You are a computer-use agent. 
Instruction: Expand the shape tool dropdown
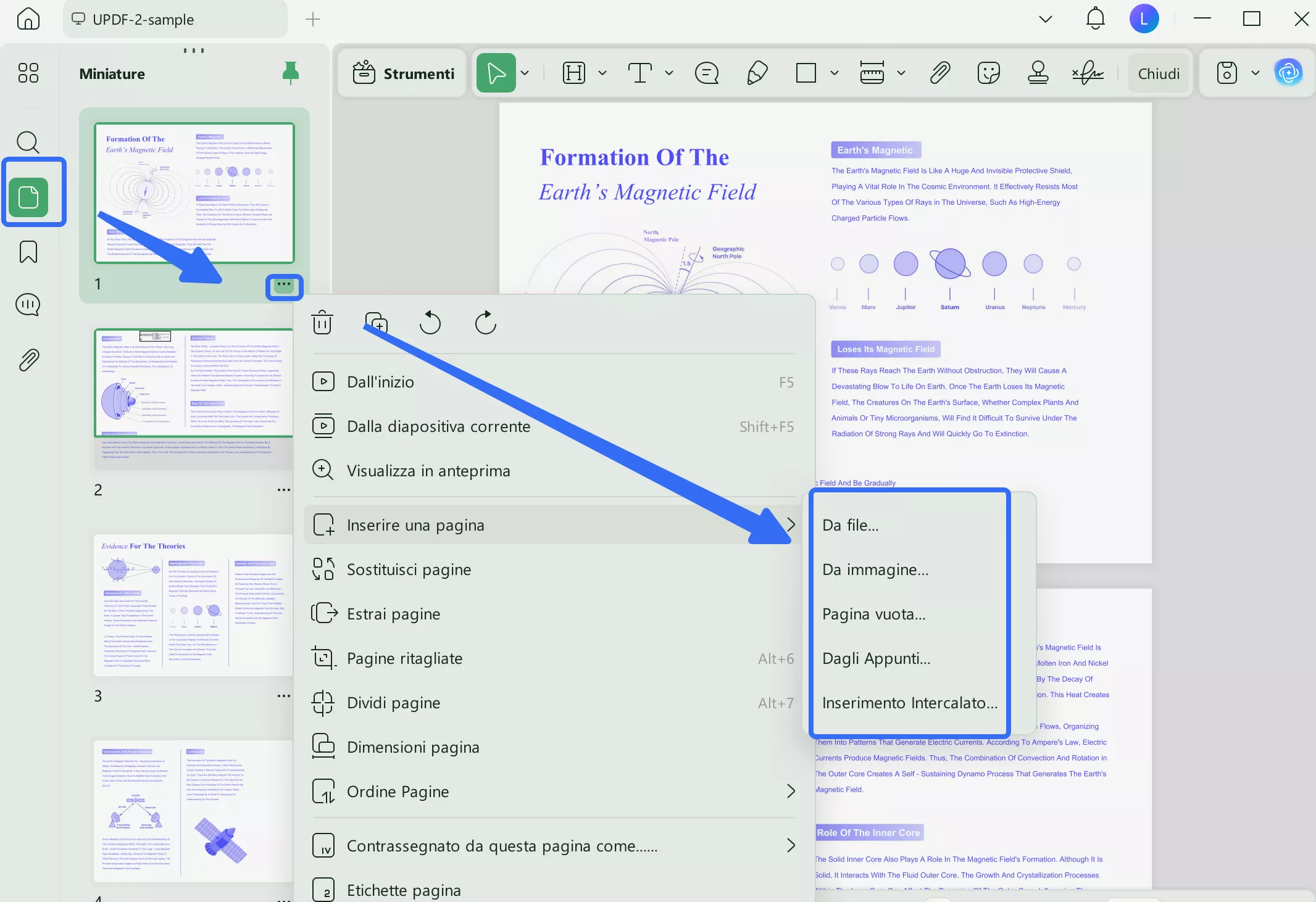833,73
